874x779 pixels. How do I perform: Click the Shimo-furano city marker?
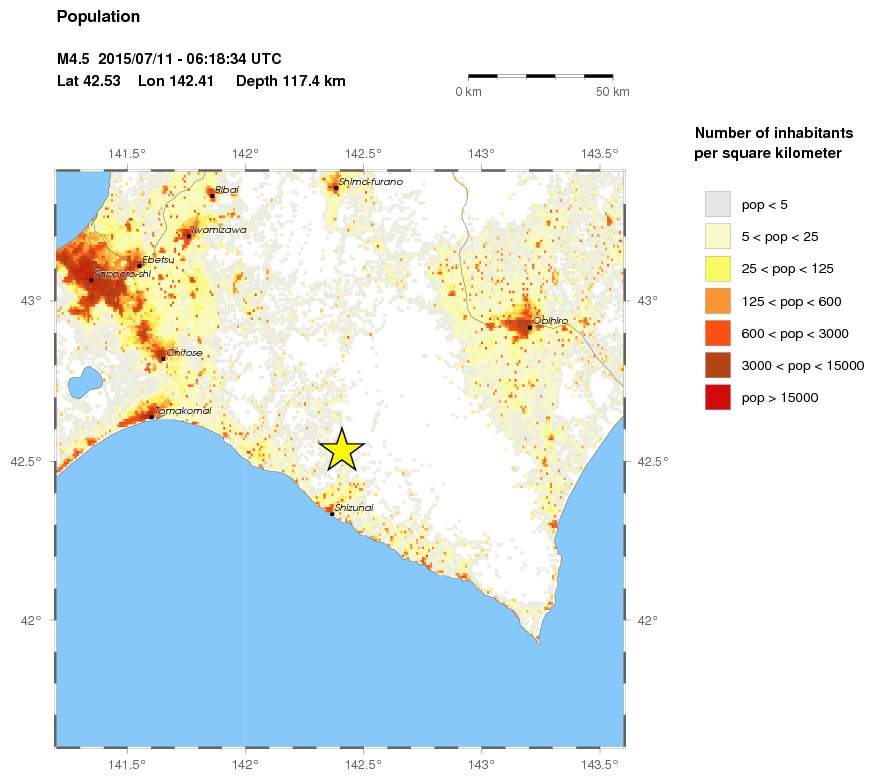(x=336, y=188)
